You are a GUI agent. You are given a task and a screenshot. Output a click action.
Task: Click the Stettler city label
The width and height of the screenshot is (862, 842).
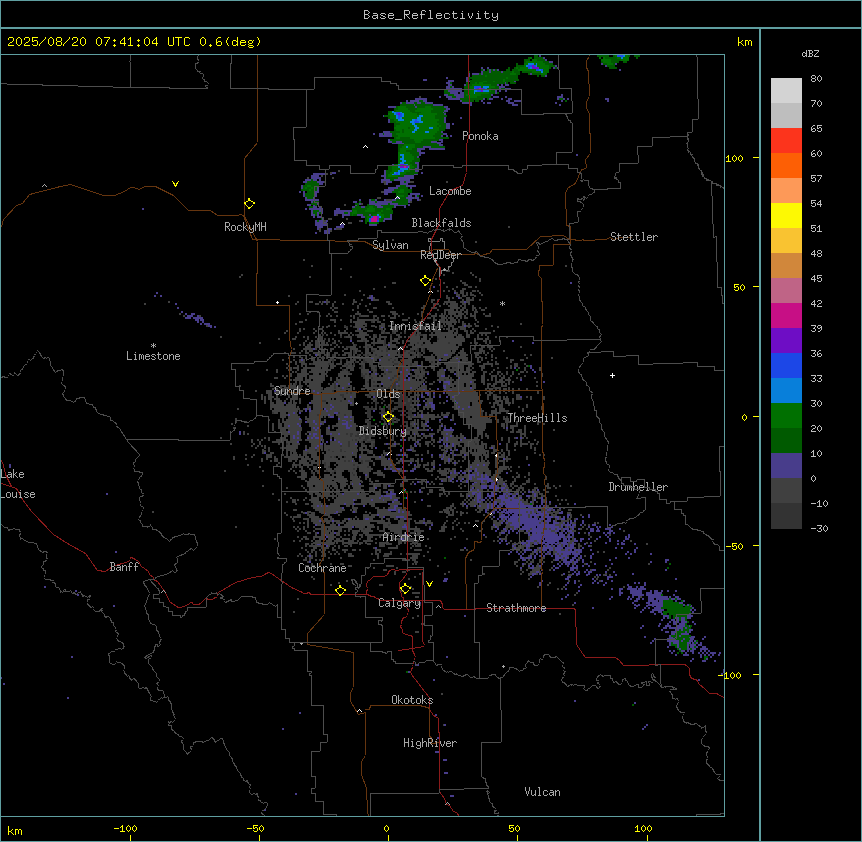click(634, 237)
